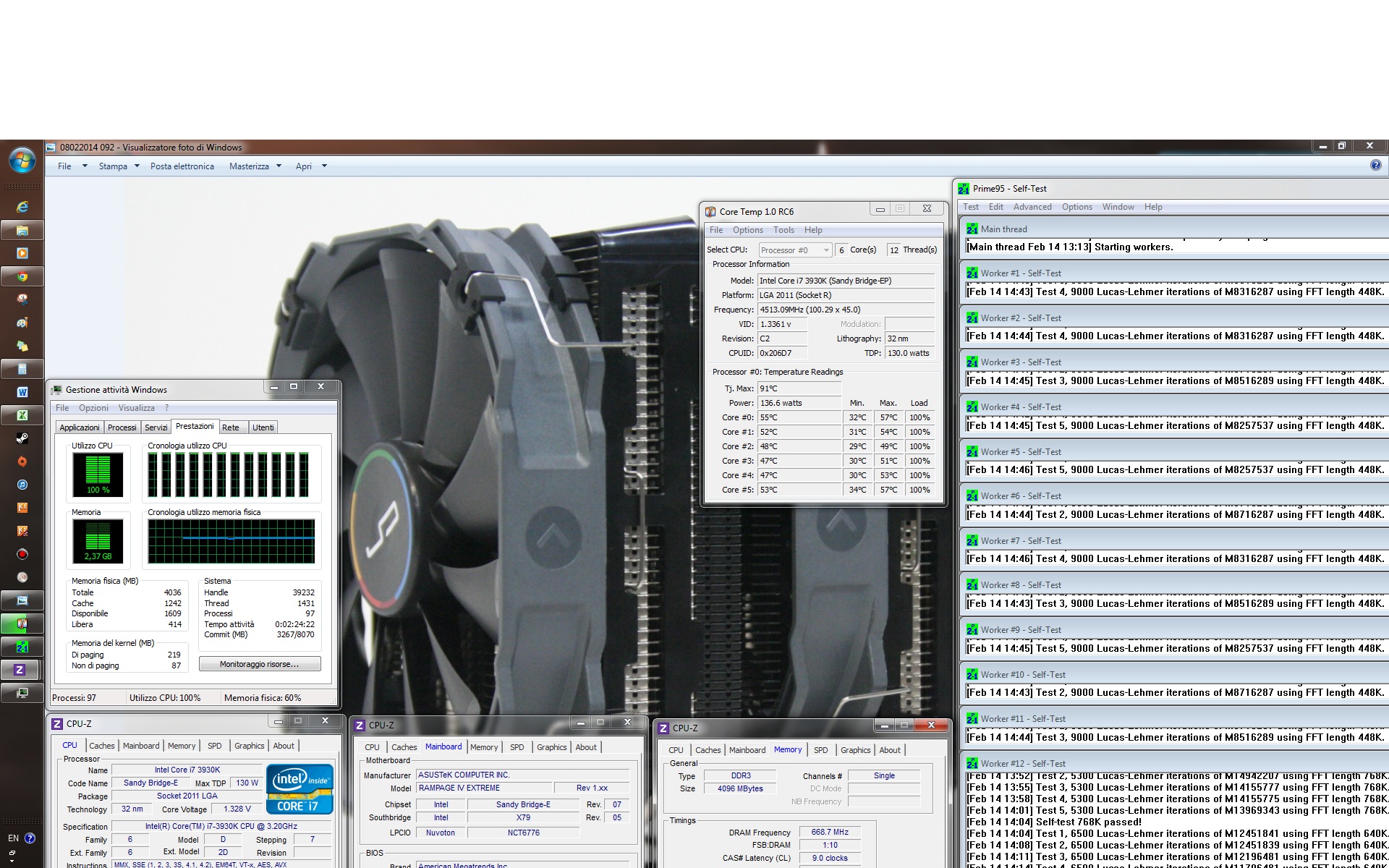This screenshot has height=868, width=1389.
Task: Open the Tools menu in Core Temp
Action: [x=783, y=230]
